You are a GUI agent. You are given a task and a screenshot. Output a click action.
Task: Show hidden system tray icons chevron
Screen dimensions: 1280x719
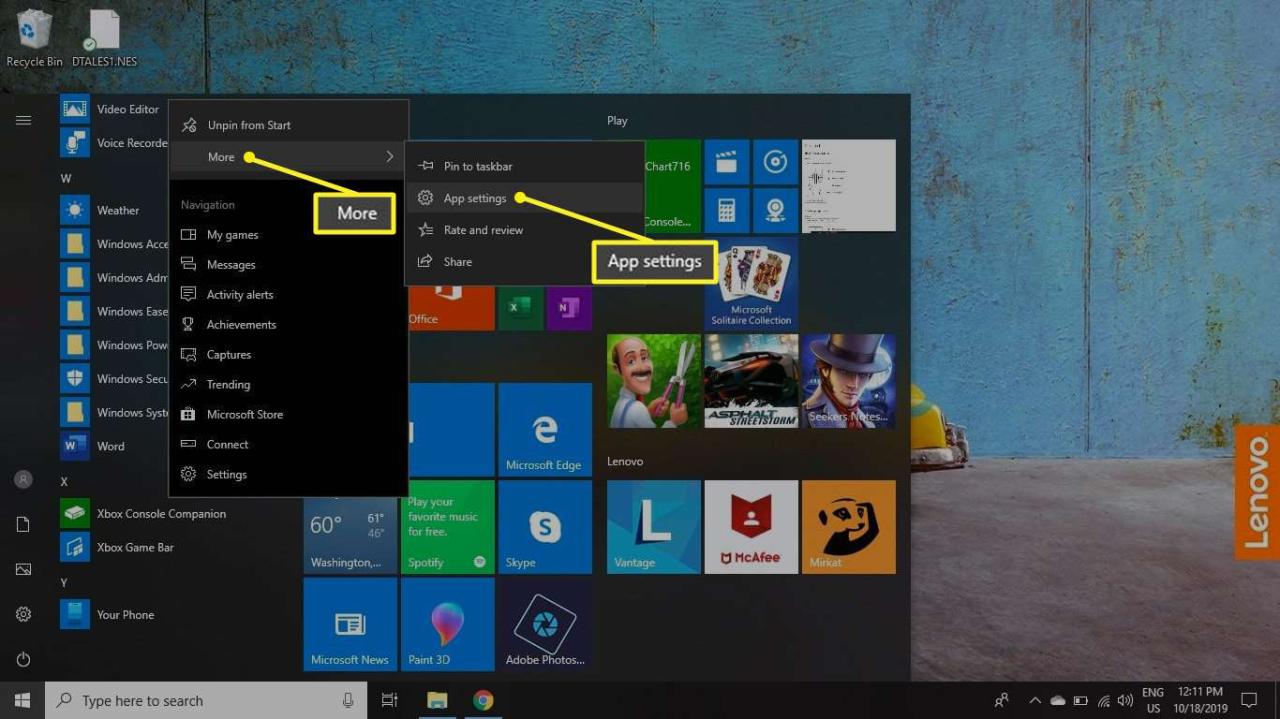pos(1034,700)
